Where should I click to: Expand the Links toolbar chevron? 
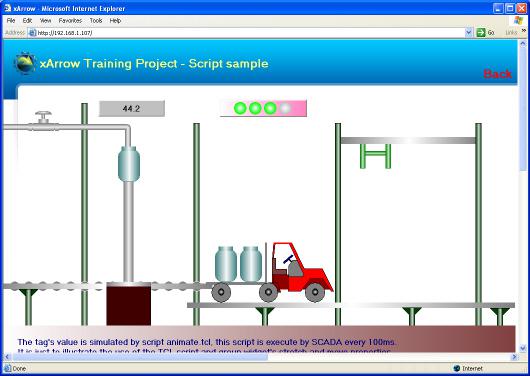coord(524,31)
